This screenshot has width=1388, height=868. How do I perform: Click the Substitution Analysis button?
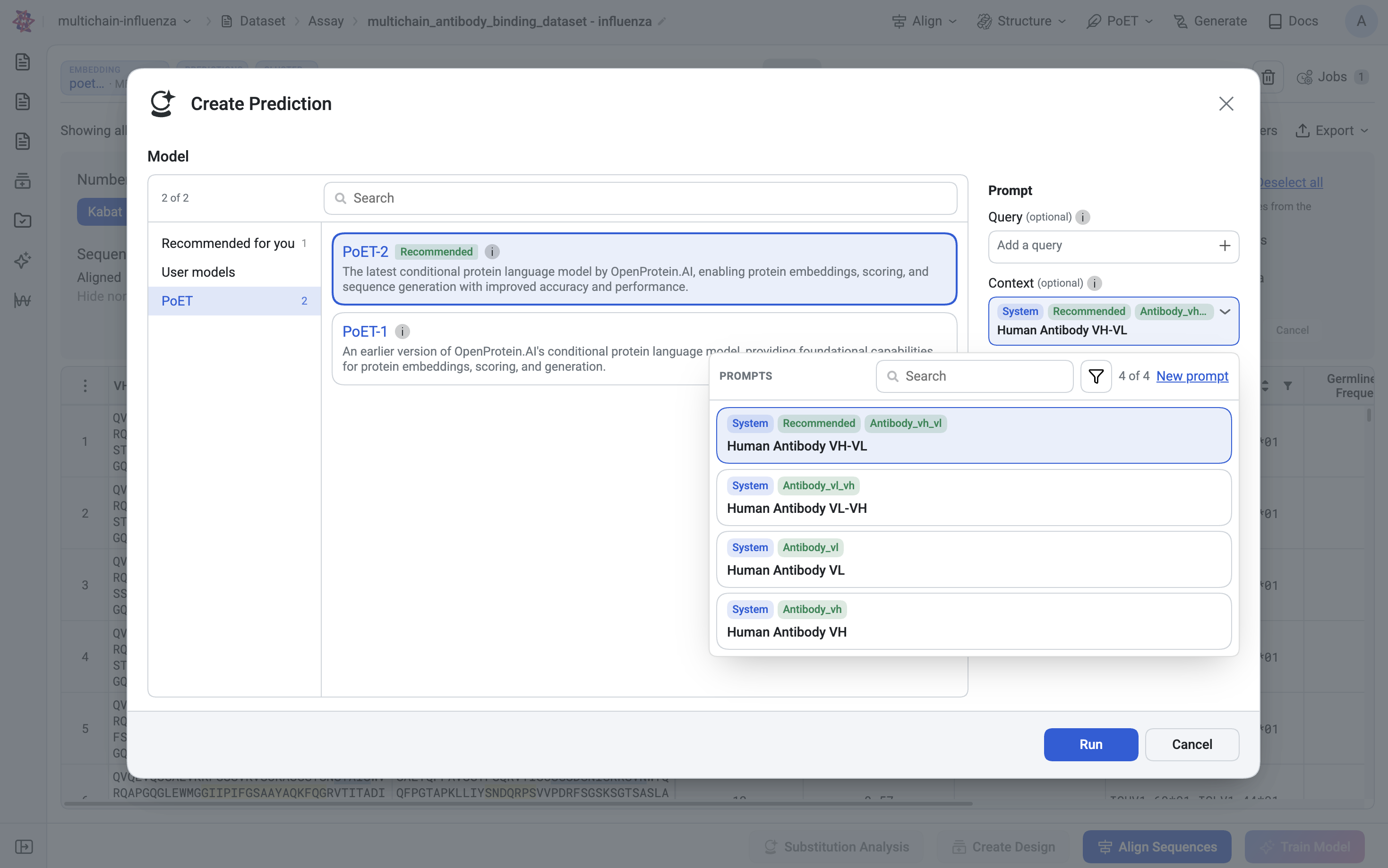click(837, 847)
